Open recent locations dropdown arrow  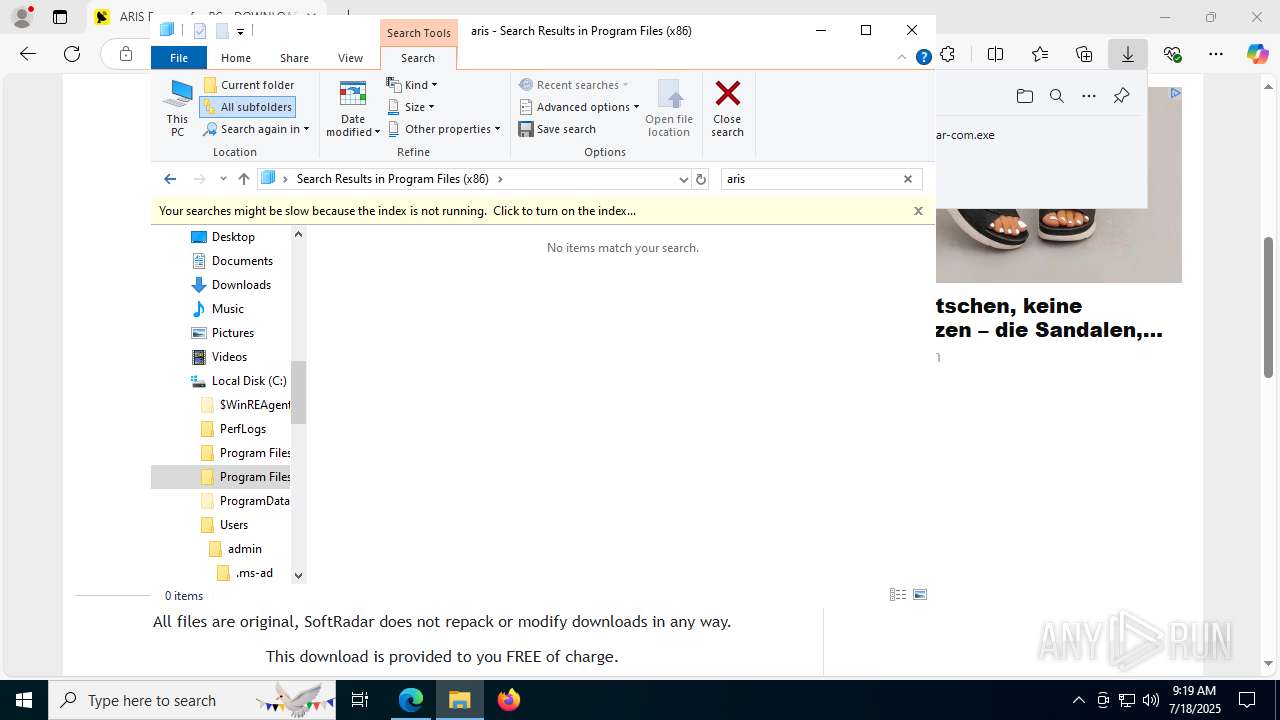tap(222, 179)
